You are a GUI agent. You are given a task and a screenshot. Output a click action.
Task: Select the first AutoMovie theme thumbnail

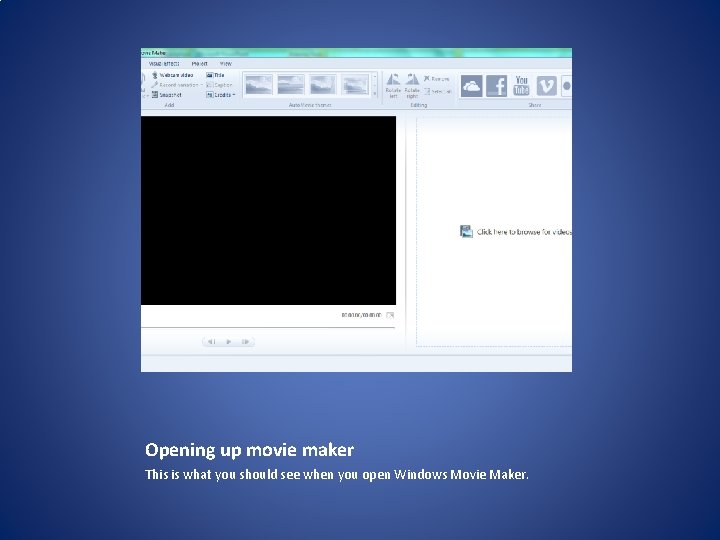[259, 85]
